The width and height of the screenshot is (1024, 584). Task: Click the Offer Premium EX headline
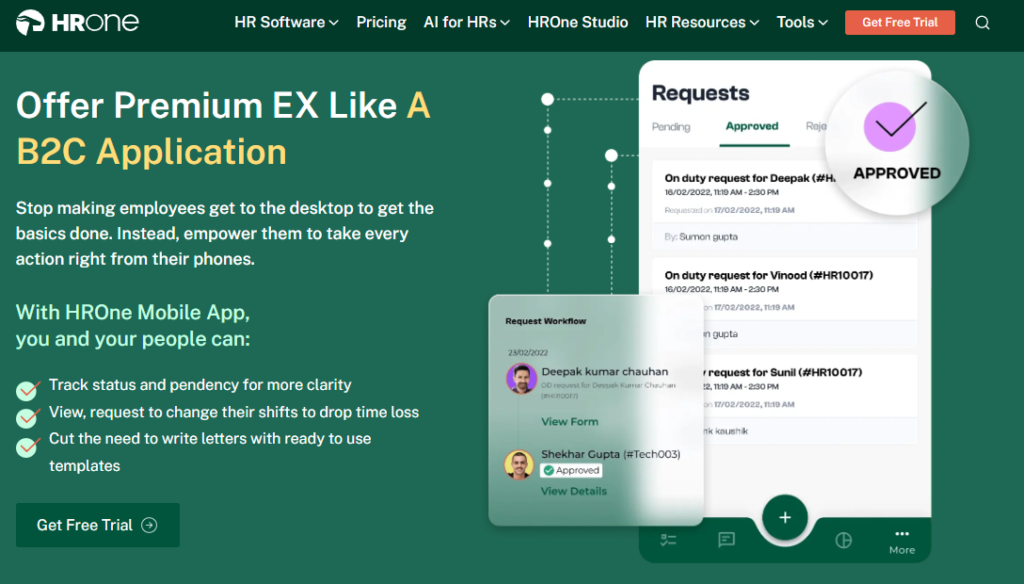(223, 128)
